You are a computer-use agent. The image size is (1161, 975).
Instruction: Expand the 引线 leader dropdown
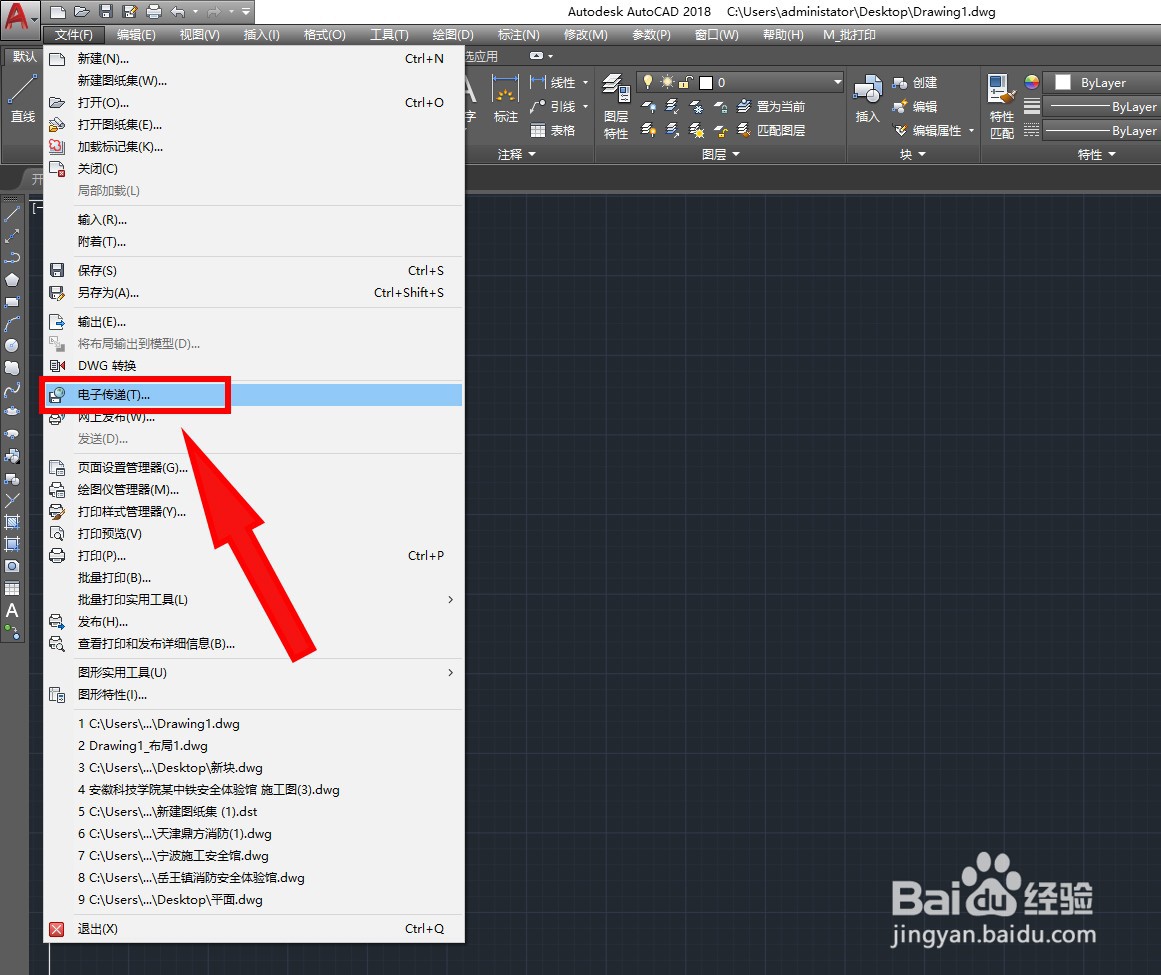[586, 107]
